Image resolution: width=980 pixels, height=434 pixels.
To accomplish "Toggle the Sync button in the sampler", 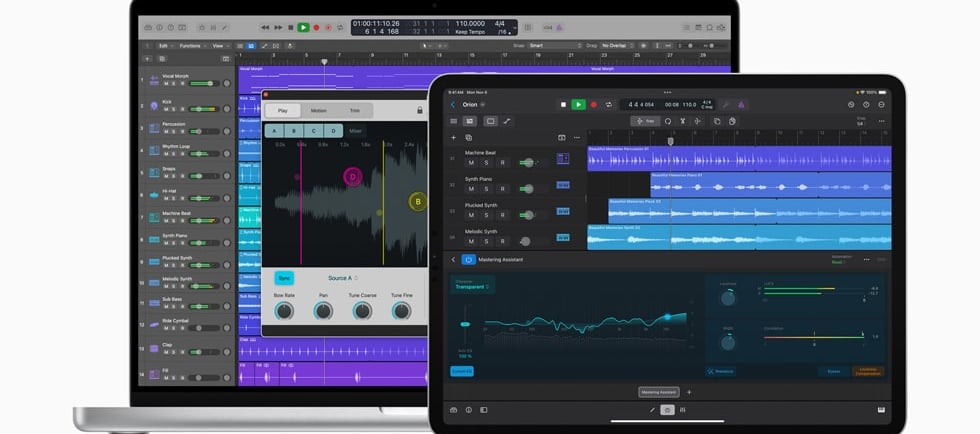I will (x=284, y=278).
